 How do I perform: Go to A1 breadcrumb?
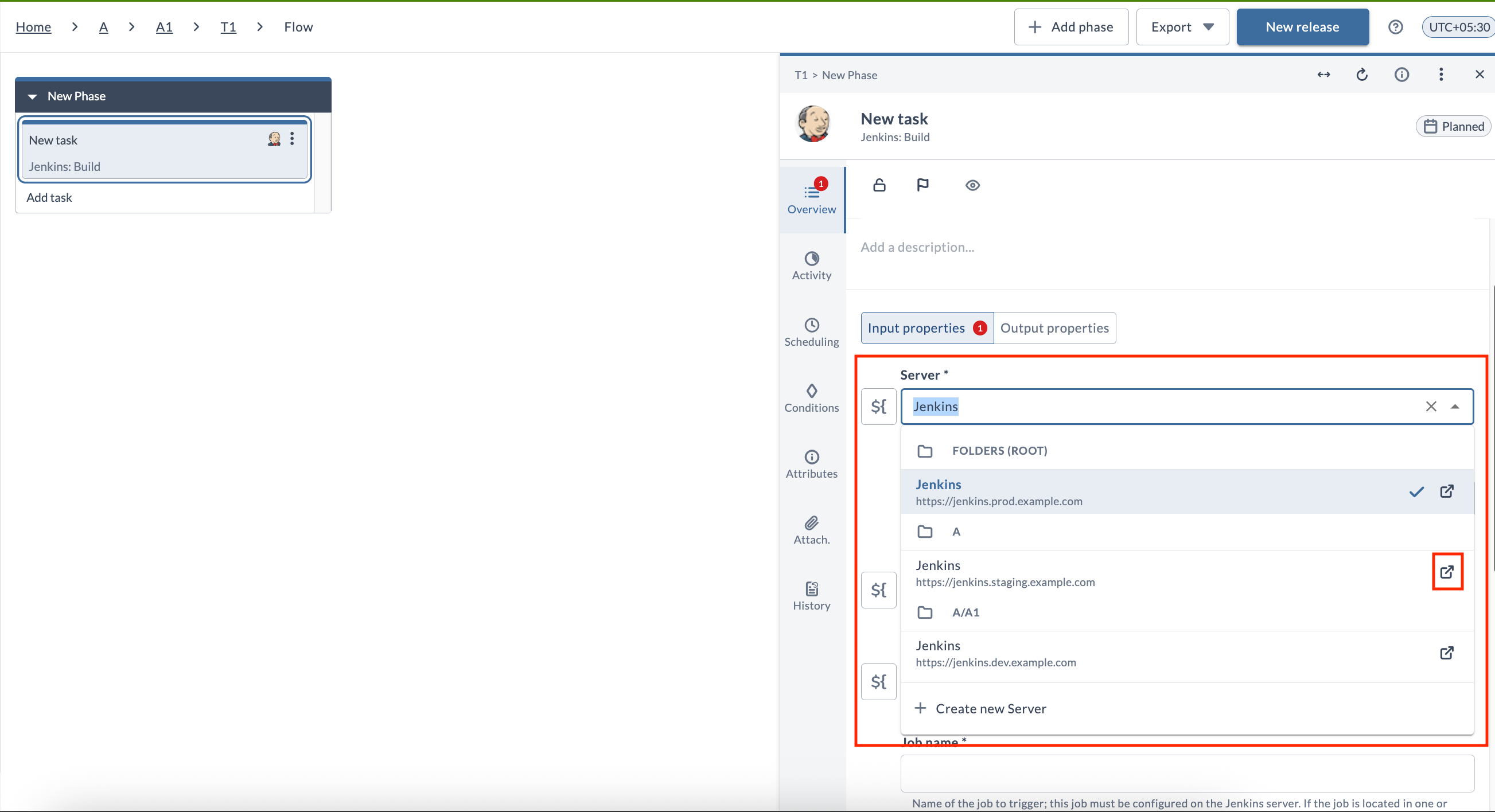(164, 27)
